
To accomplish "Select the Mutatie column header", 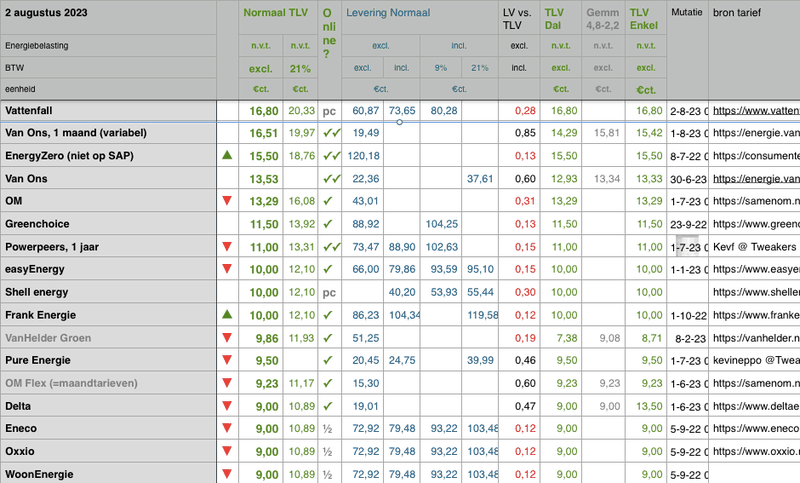I will [685, 16].
